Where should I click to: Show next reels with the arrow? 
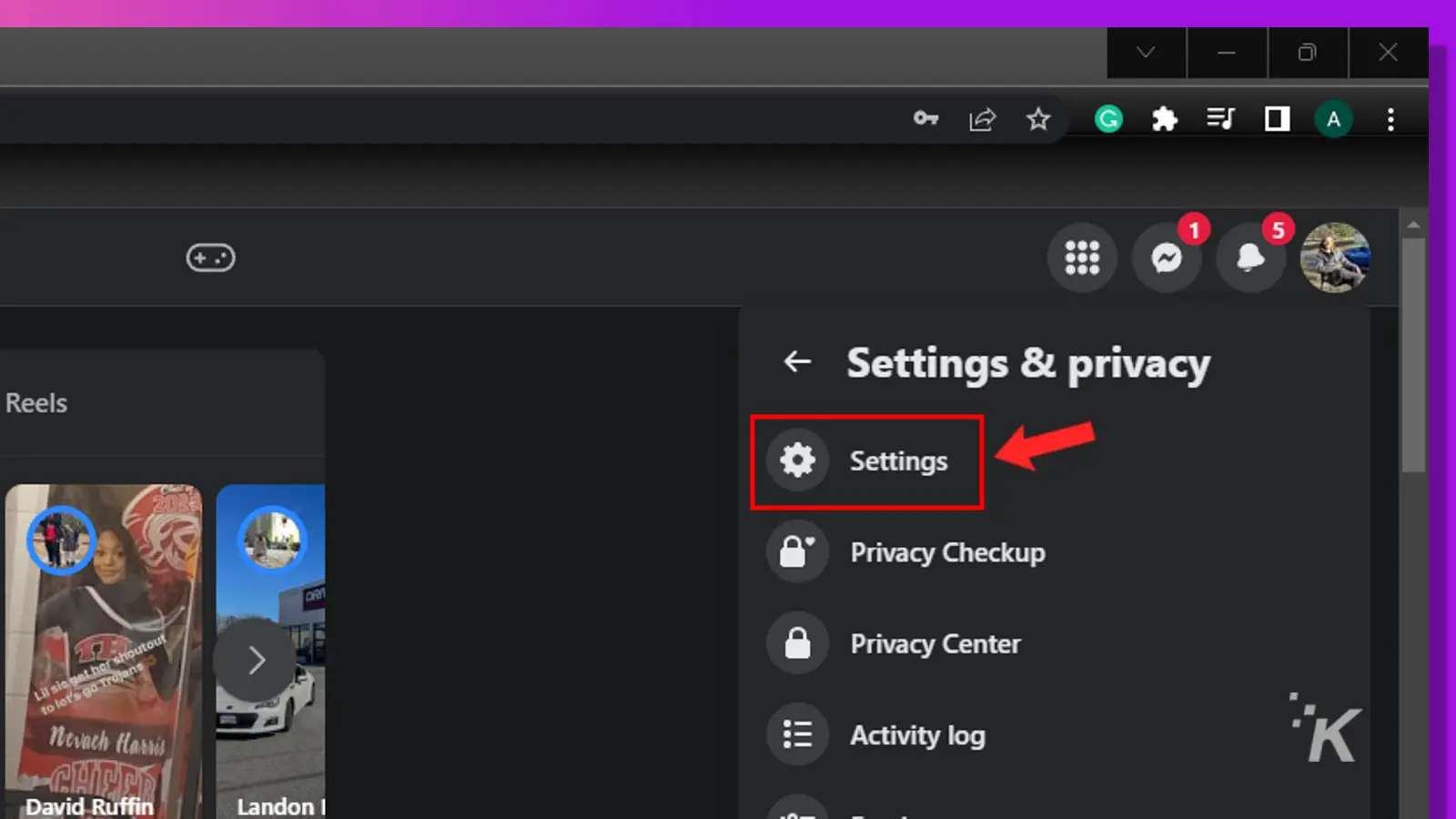click(x=256, y=660)
